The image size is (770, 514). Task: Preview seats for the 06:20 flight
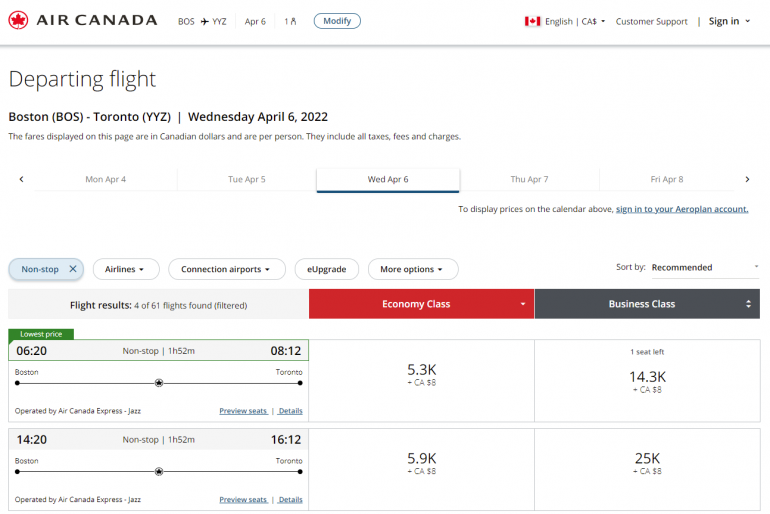(x=243, y=411)
